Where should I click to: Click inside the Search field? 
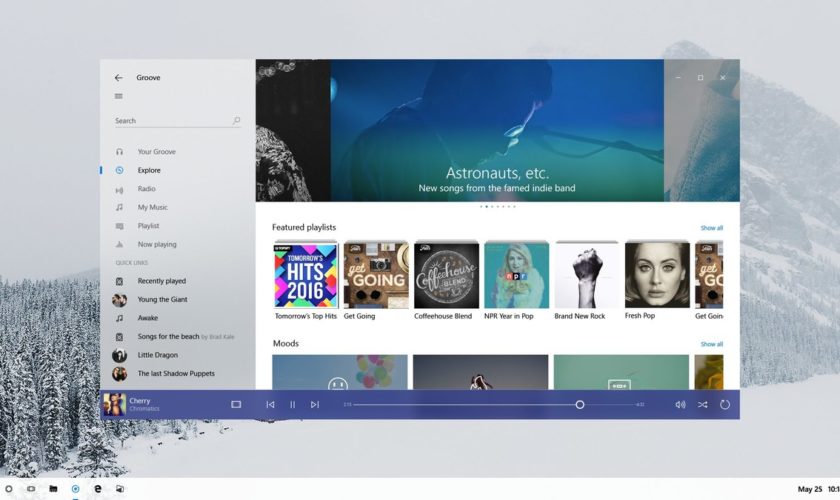pyautogui.click(x=177, y=121)
